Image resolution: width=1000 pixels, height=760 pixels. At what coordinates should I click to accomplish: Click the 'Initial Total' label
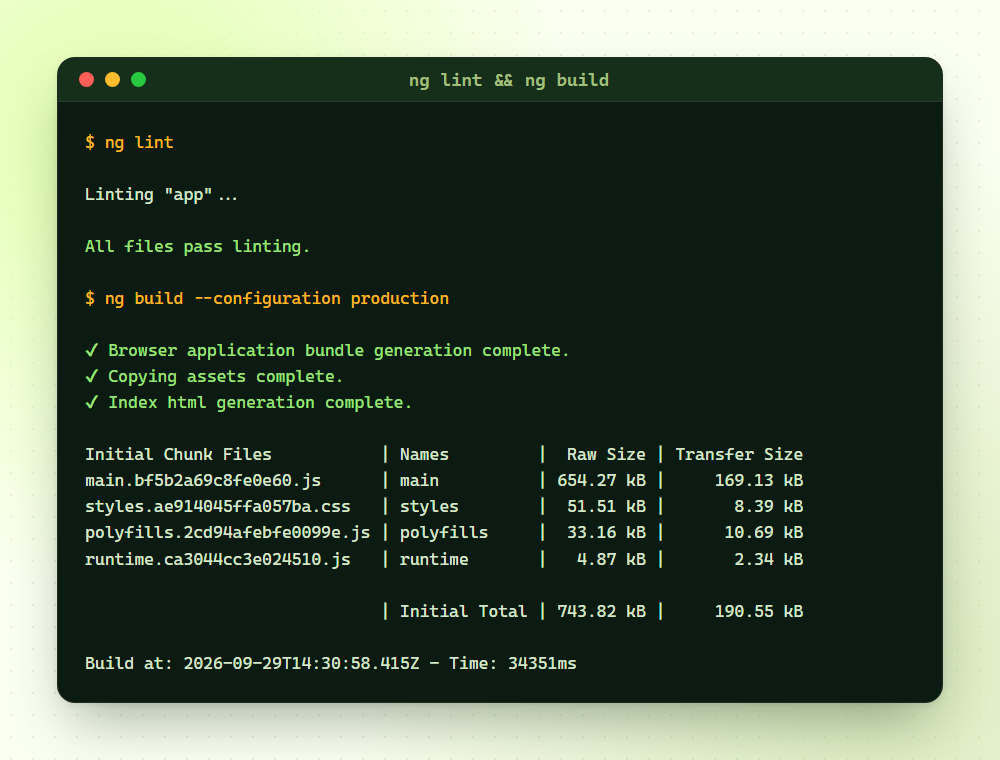coord(464,611)
